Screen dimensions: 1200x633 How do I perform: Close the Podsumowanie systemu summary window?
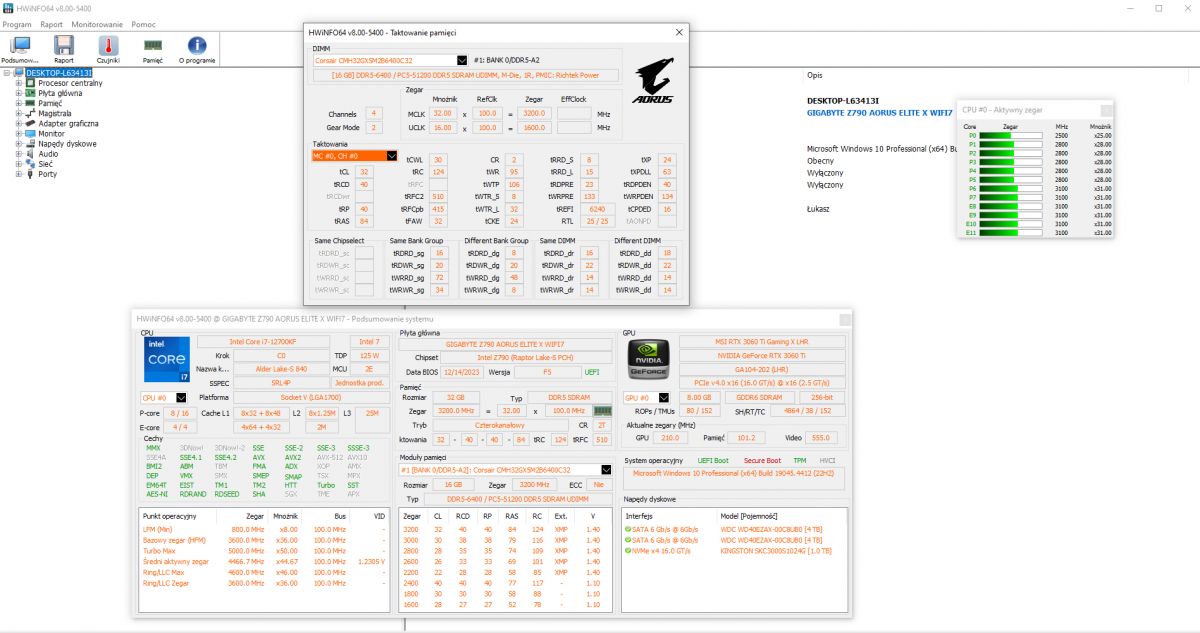pos(845,318)
